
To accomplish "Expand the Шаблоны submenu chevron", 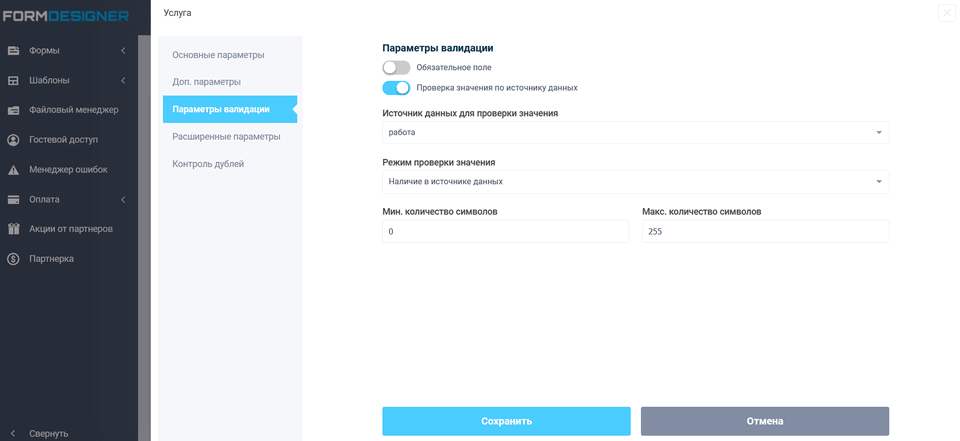I will coord(123,80).
